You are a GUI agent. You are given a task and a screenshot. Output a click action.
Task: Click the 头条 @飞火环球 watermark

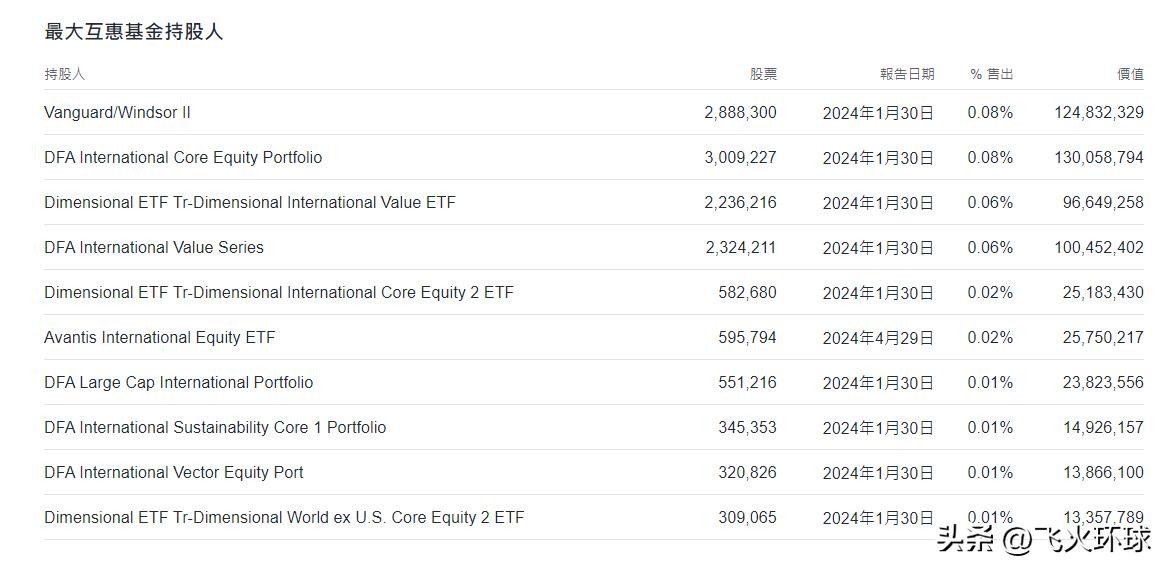point(1044,540)
